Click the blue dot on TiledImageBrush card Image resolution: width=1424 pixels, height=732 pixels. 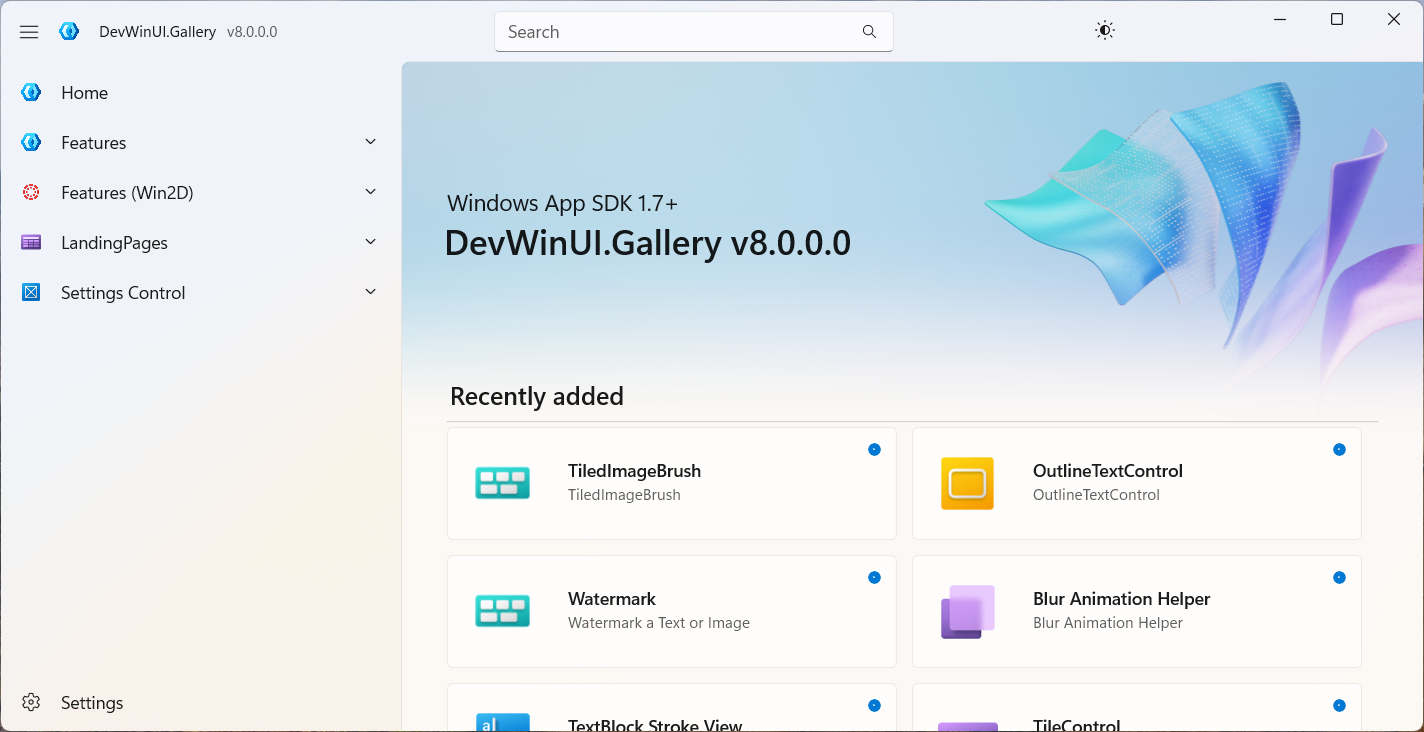874,450
